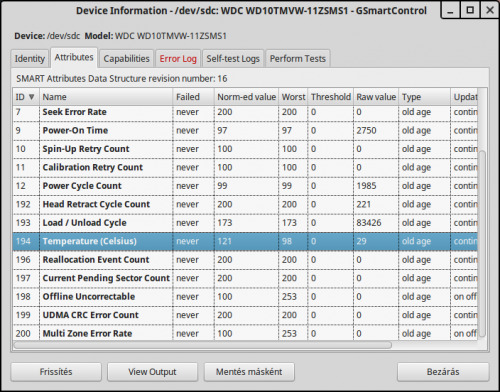Select the Temperature (Celsius) row
Screen dimensions: 500x392
(245, 241)
